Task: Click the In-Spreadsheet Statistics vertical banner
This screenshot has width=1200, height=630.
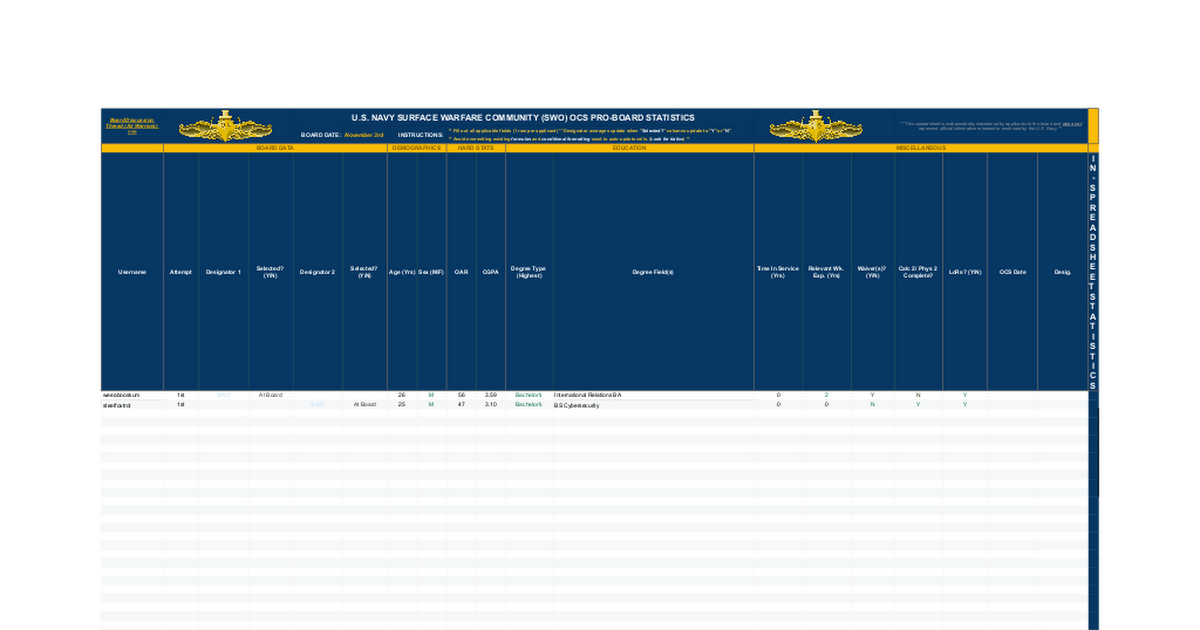Action: 1093,272
